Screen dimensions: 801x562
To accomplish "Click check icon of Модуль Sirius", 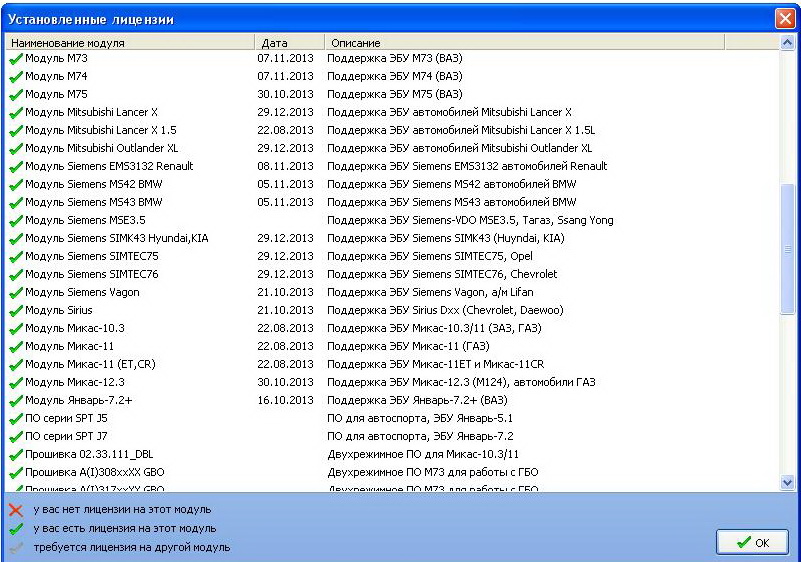I will coord(16,311).
